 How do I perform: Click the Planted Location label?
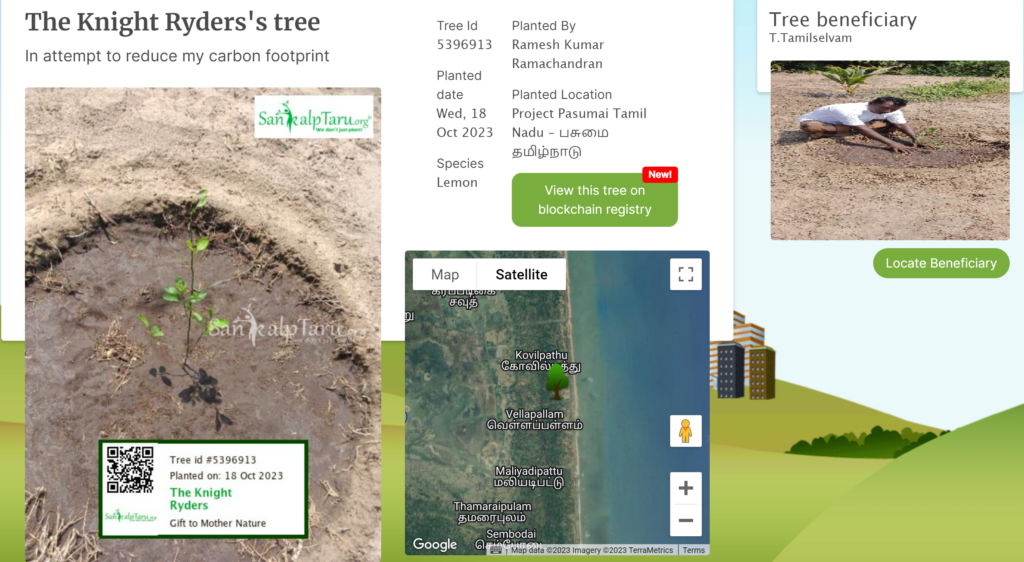[562, 94]
